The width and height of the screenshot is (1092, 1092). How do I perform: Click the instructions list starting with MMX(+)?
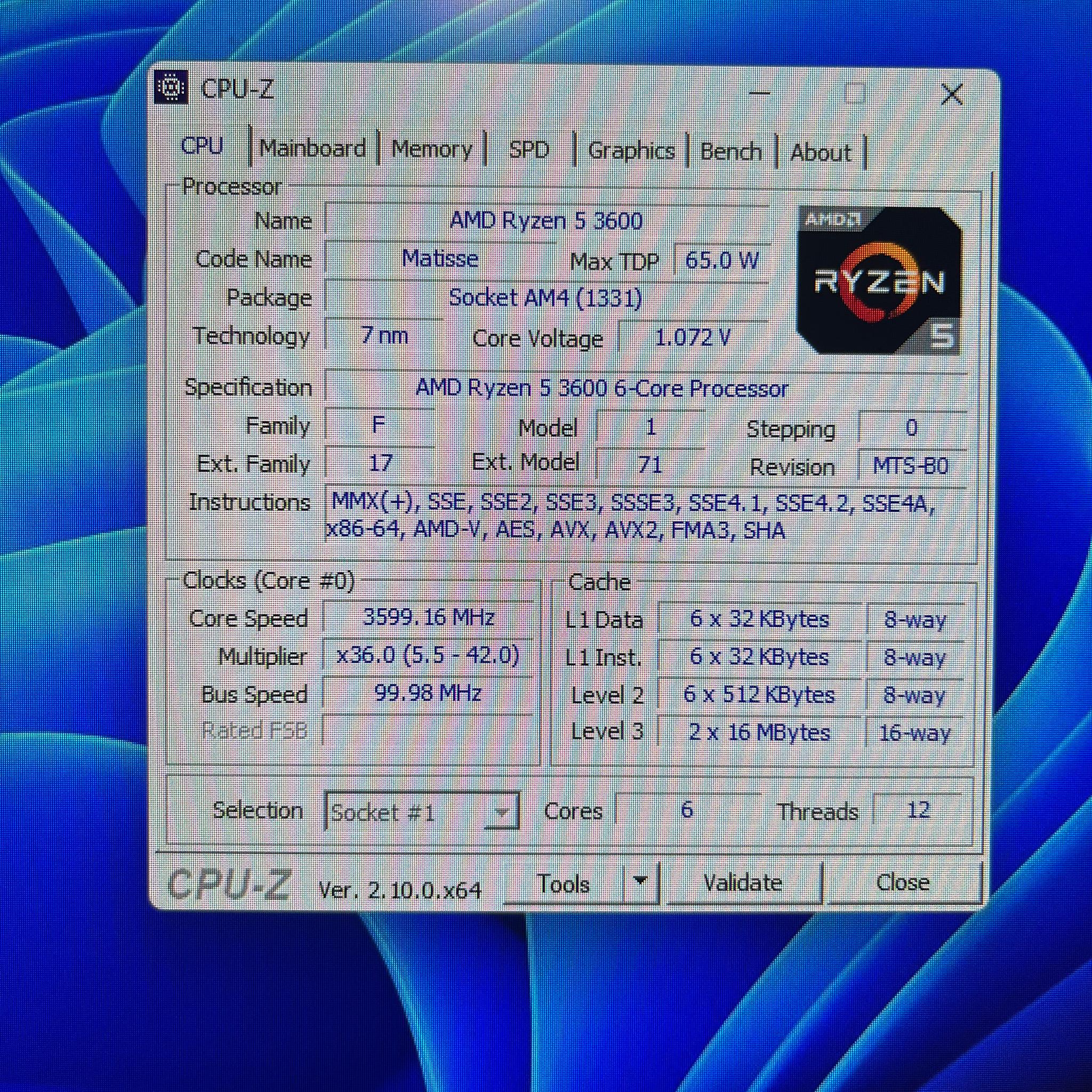coord(645,516)
